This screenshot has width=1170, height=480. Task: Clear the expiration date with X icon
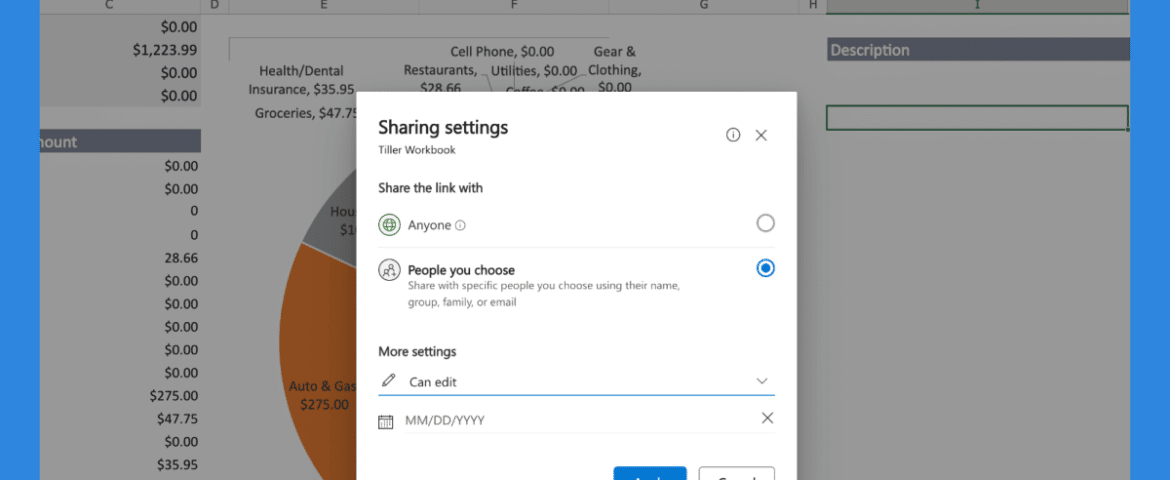767,418
